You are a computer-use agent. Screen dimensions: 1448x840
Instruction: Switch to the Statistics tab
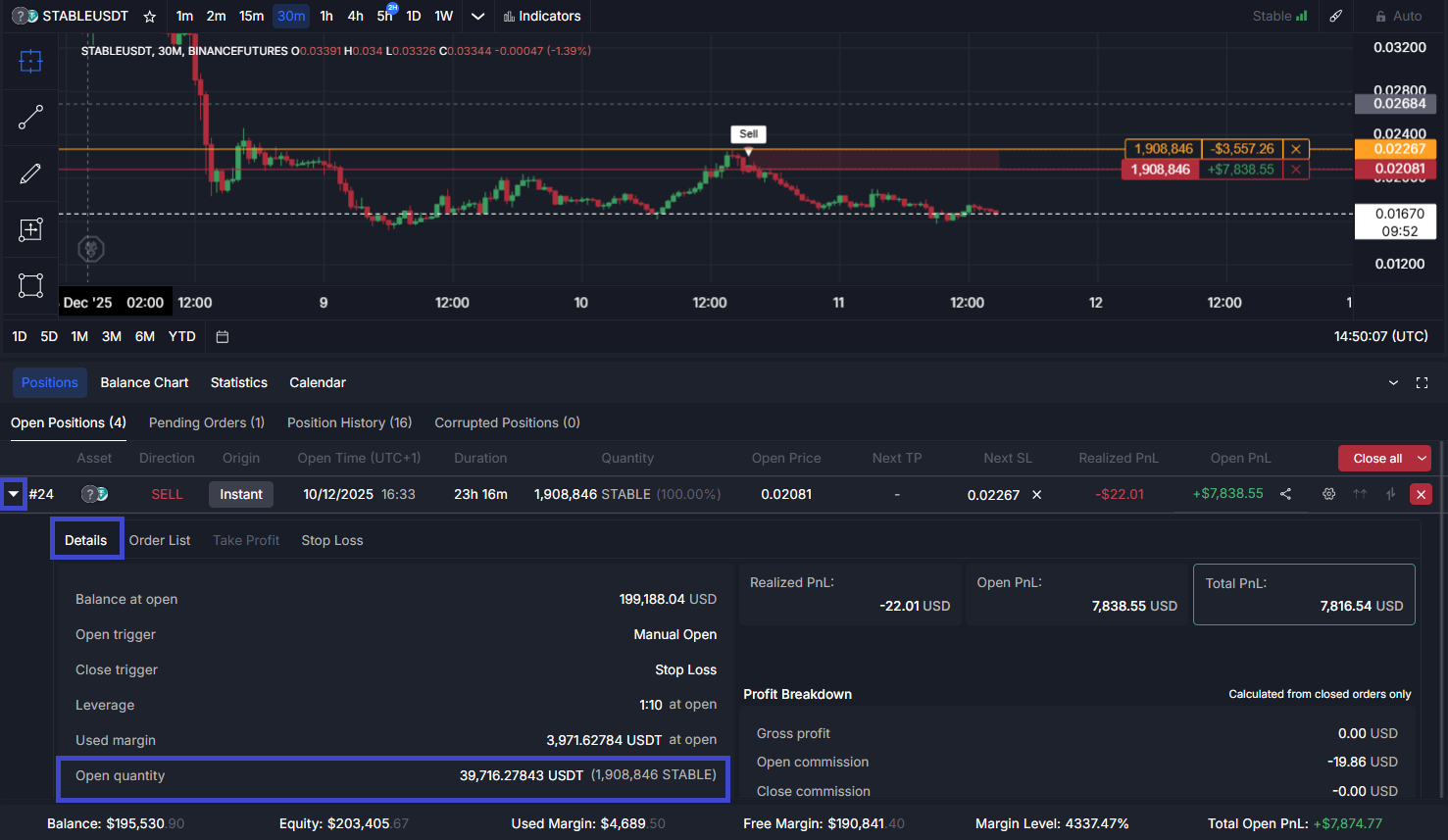click(x=239, y=383)
